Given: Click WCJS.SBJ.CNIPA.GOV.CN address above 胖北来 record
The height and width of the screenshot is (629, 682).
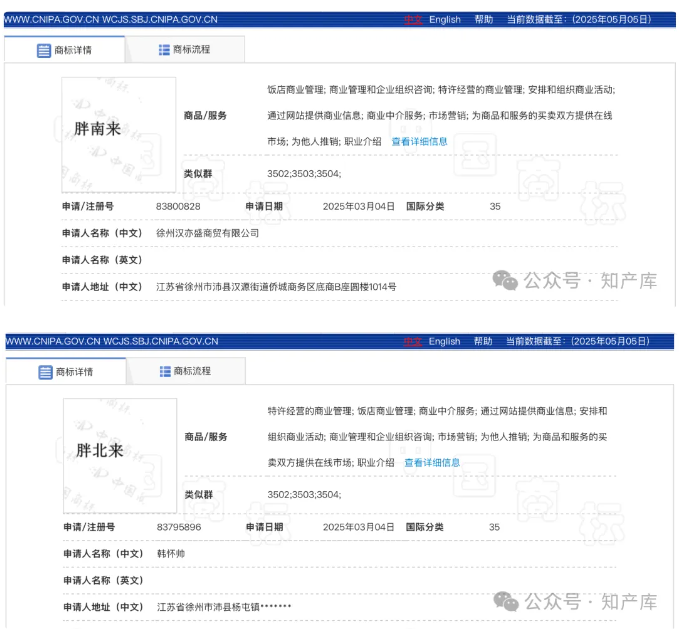Looking at the screenshot, I should (160, 341).
